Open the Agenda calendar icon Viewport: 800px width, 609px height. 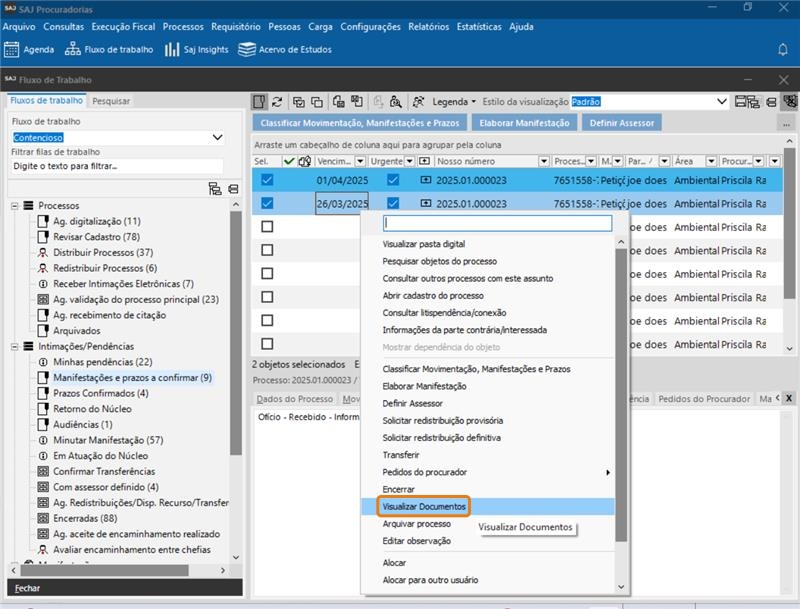[11, 49]
